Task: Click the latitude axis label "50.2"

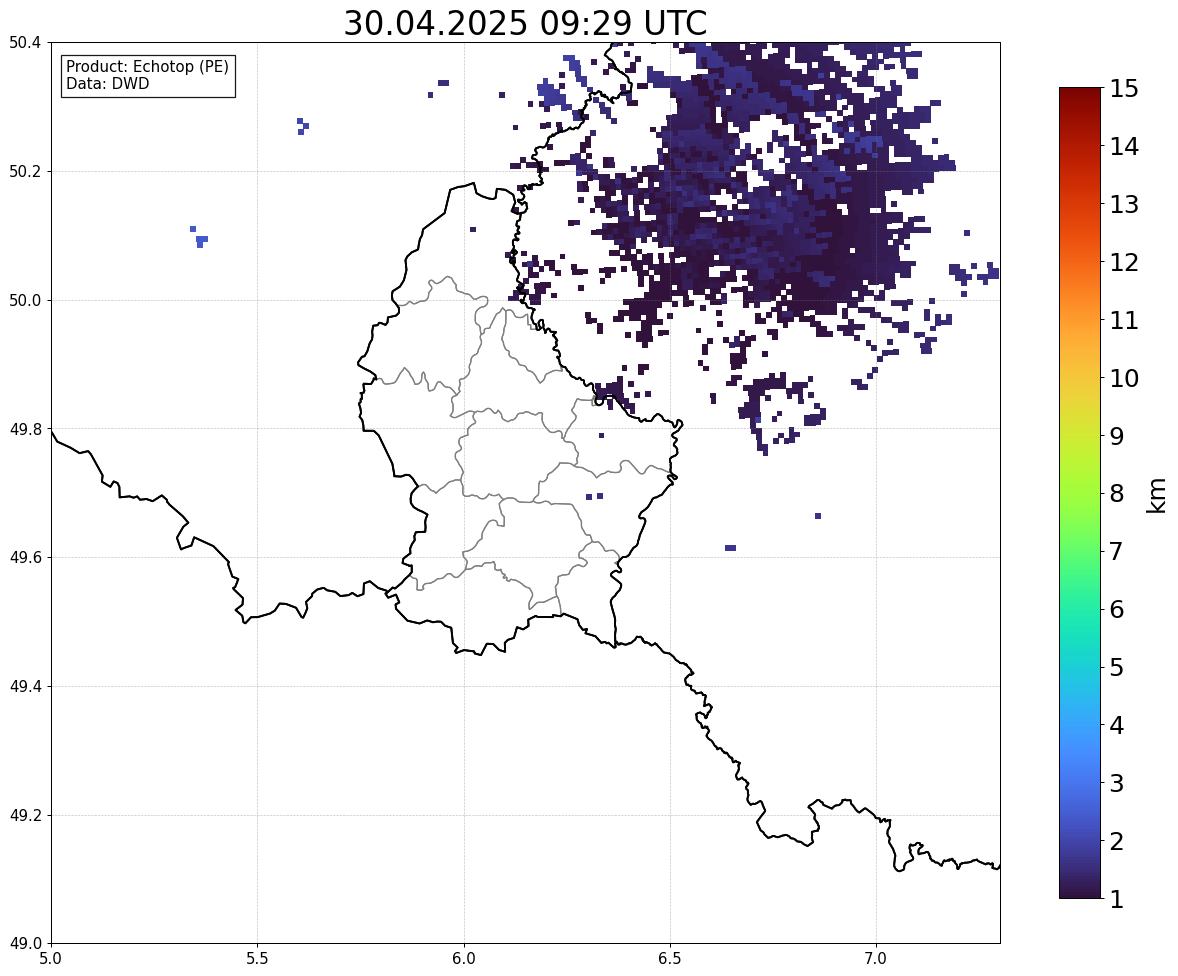Action: (24, 171)
